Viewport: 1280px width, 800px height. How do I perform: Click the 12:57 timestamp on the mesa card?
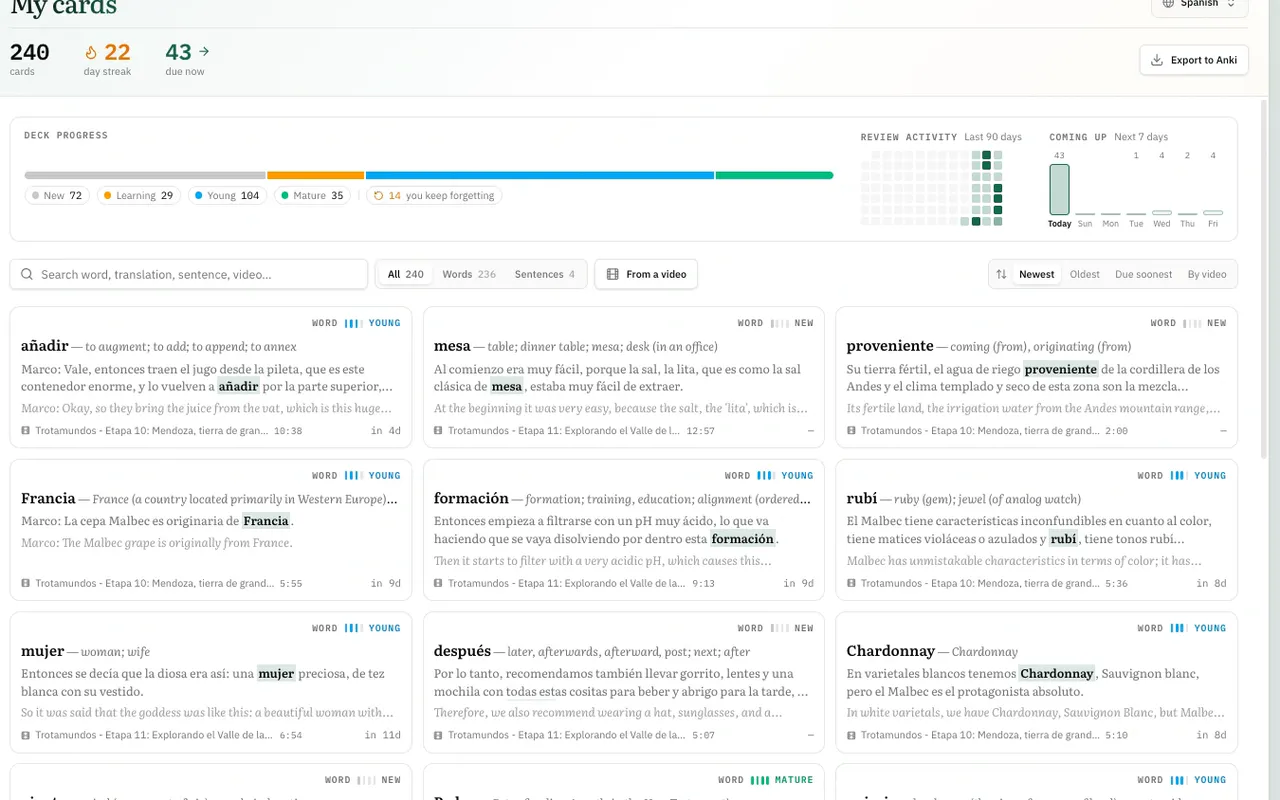pyautogui.click(x=701, y=431)
